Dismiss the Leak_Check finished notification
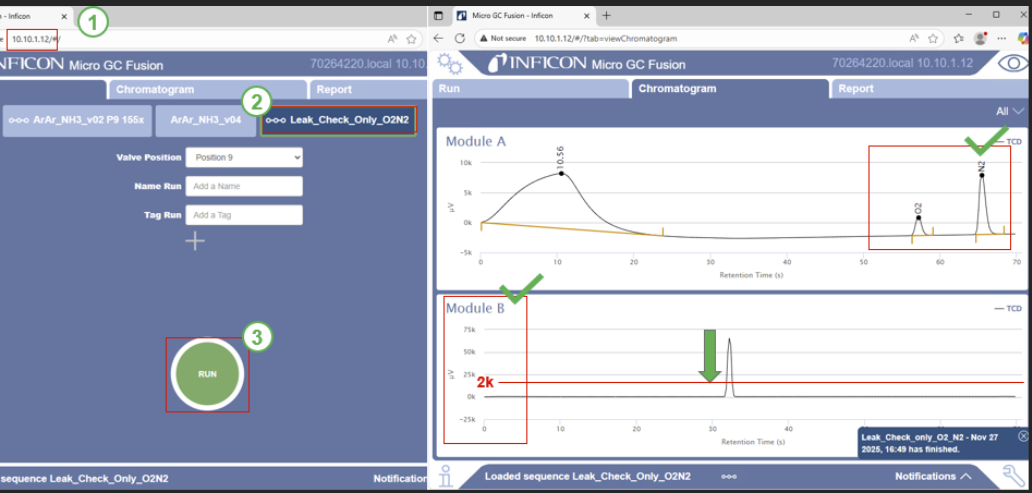 click(x=1022, y=436)
